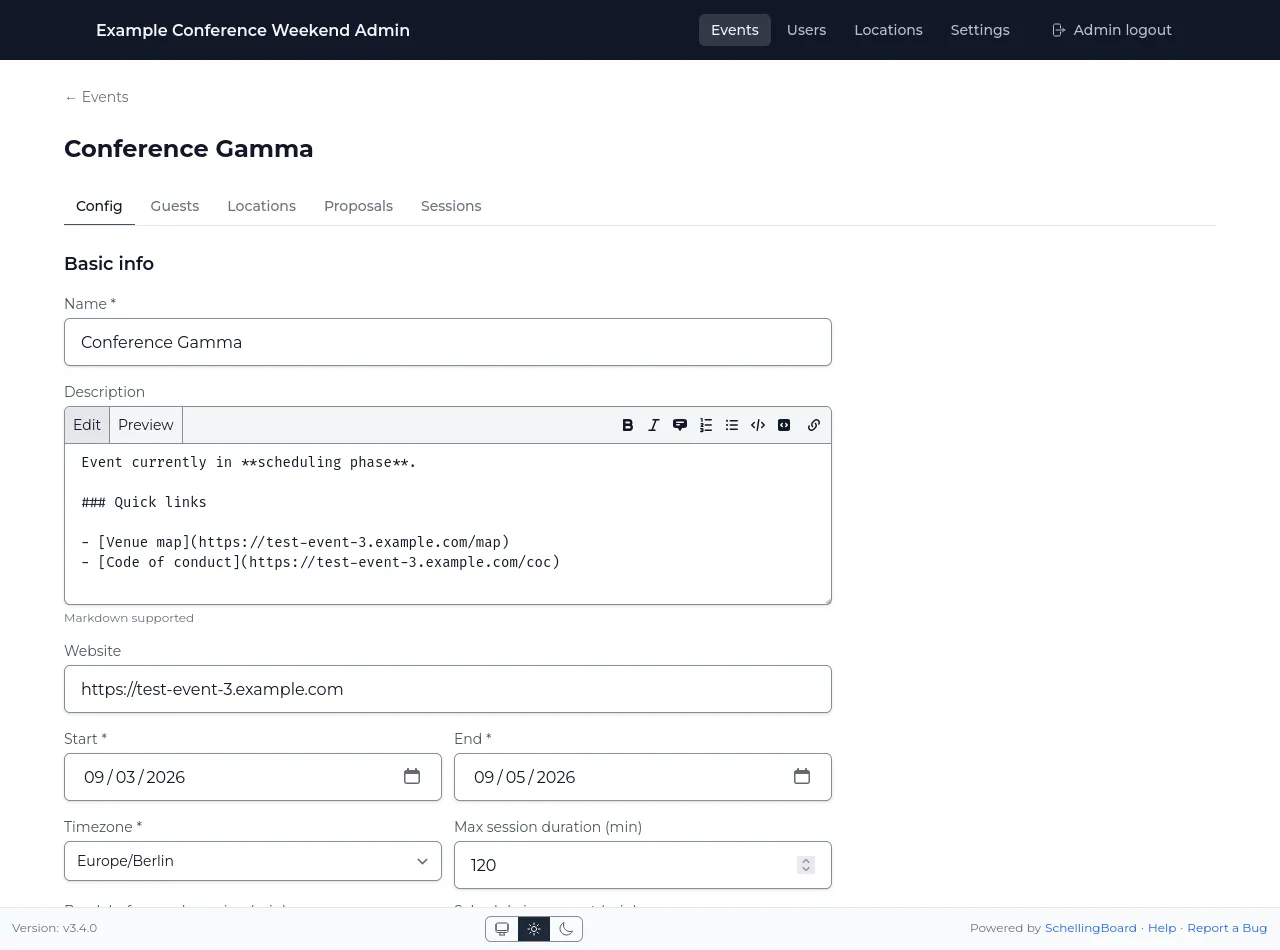Click the 'Version: v3.4.0' footer text
The height and width of the screenshot is (950, 1280).
(55, 928)
